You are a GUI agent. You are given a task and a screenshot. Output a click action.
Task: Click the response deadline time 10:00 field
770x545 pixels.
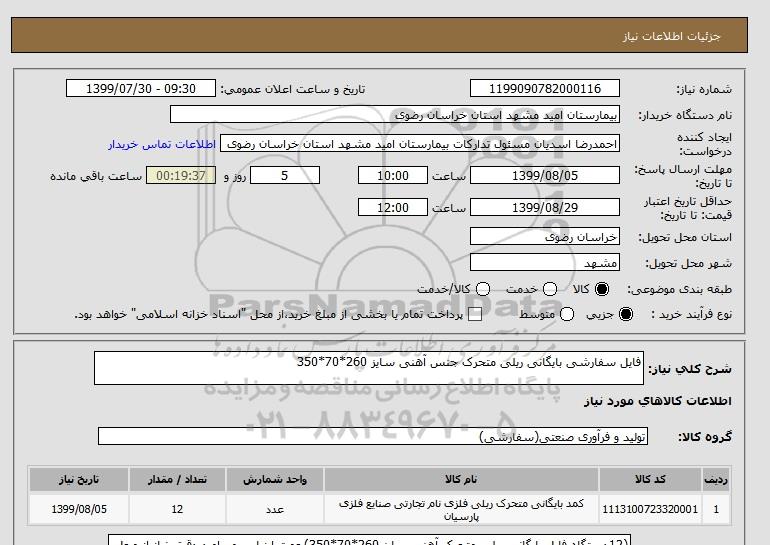(x=393, y=175)
